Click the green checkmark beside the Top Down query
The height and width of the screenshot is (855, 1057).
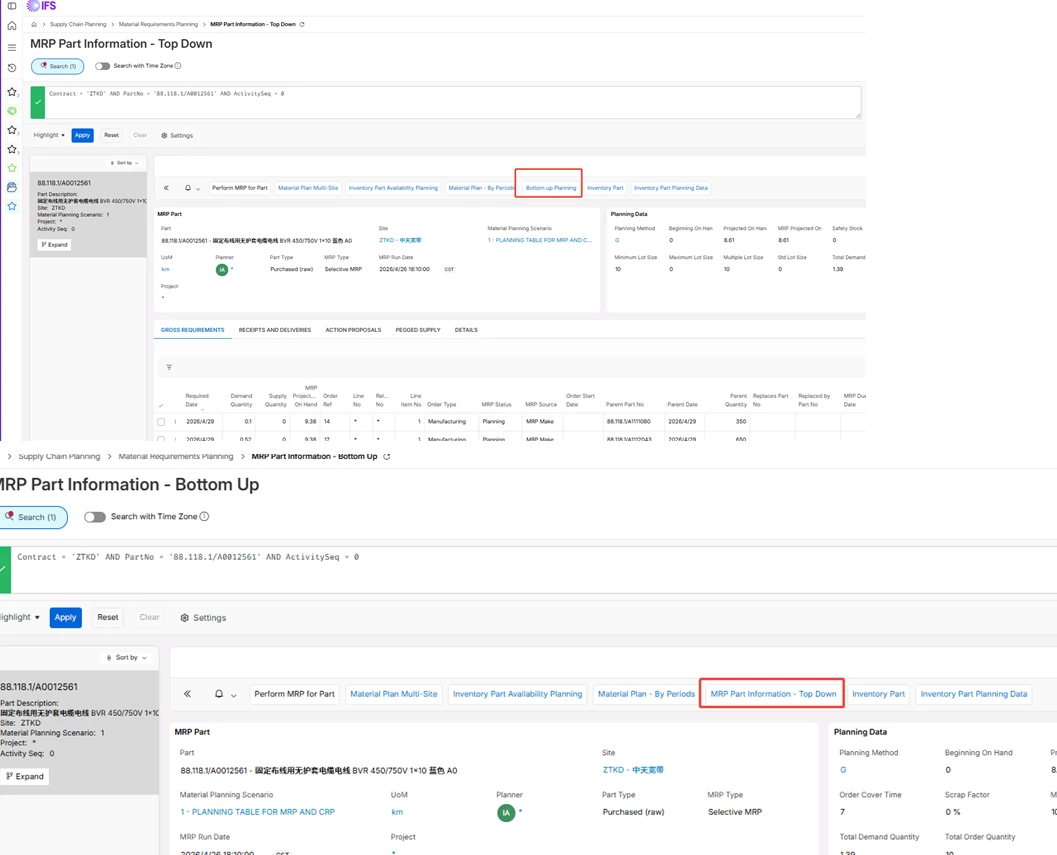pos(38,102)
